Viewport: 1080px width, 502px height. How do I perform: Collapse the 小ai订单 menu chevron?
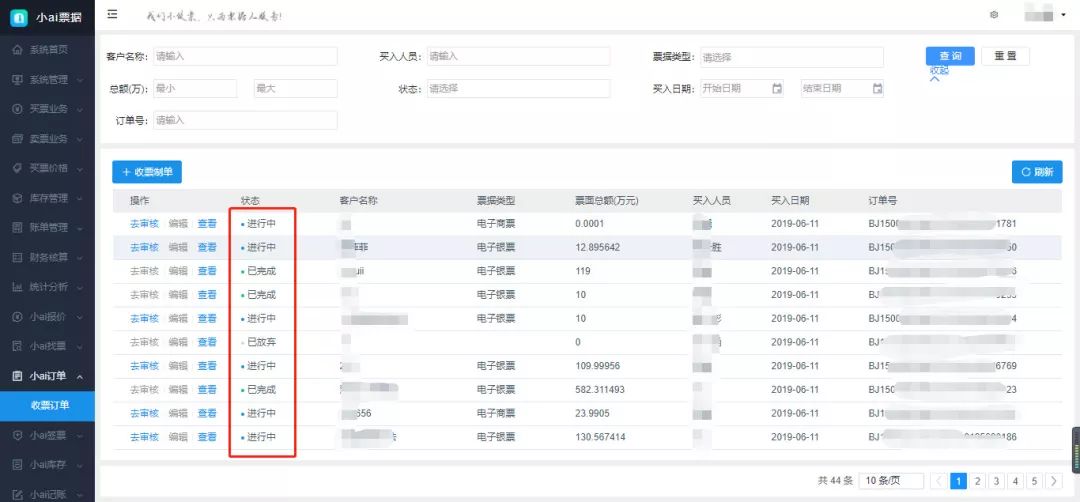pos(80,376)
